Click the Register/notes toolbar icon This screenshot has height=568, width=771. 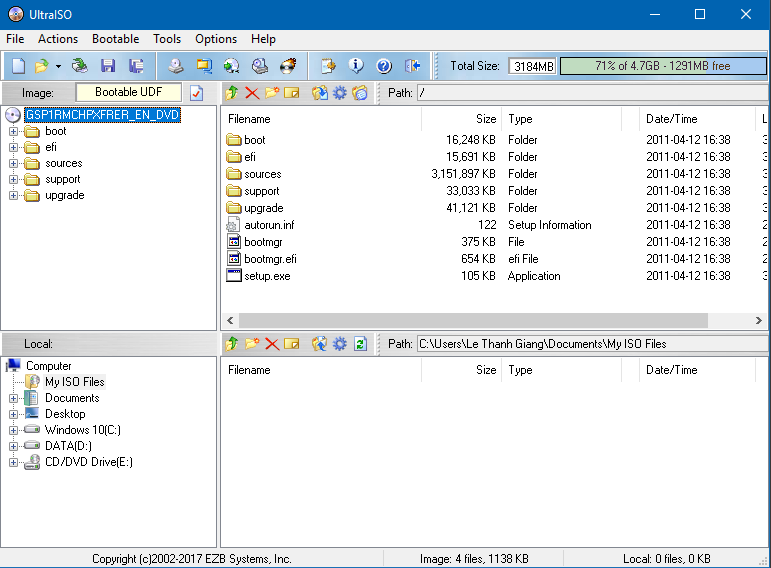[x=328, y=65]
